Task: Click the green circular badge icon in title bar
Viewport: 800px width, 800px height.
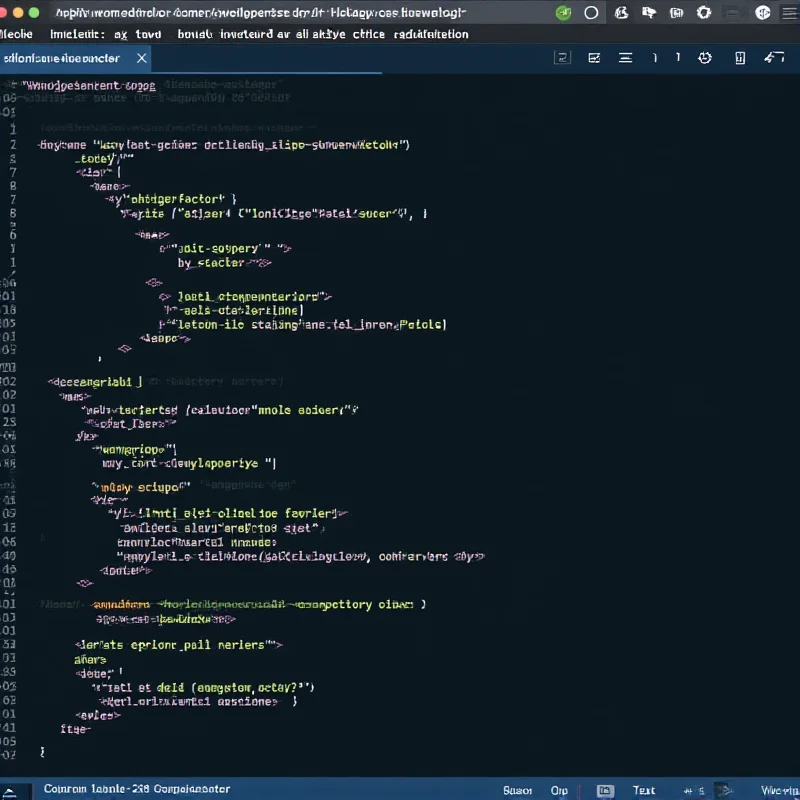Action: coord(563,13)
